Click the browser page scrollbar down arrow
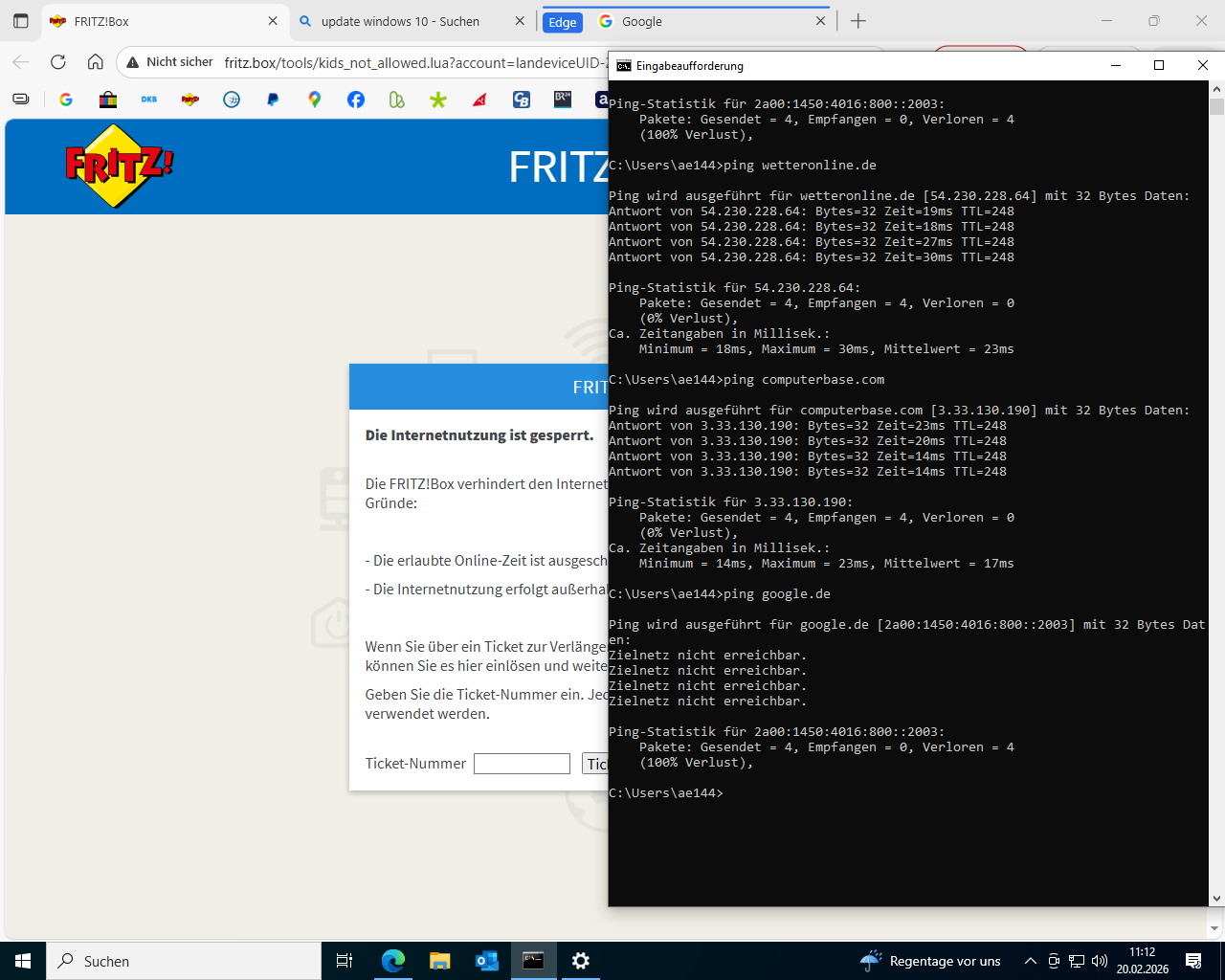 (1215, 928)
